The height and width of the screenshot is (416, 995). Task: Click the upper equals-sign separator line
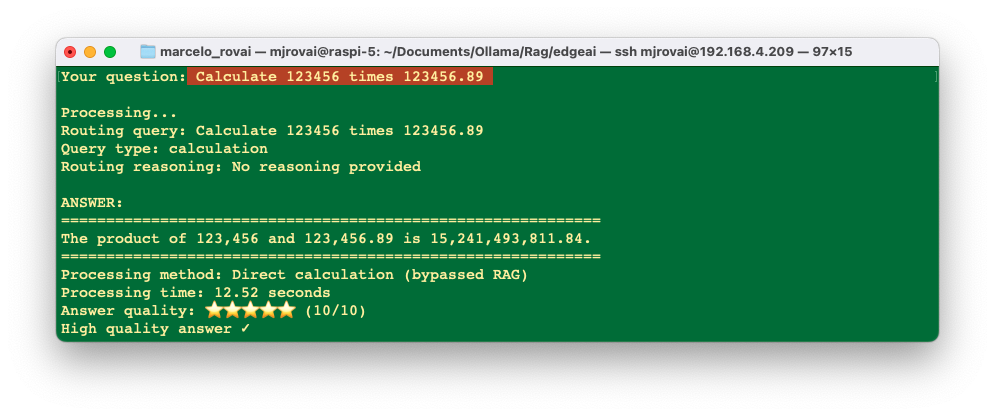coord(331,221)
